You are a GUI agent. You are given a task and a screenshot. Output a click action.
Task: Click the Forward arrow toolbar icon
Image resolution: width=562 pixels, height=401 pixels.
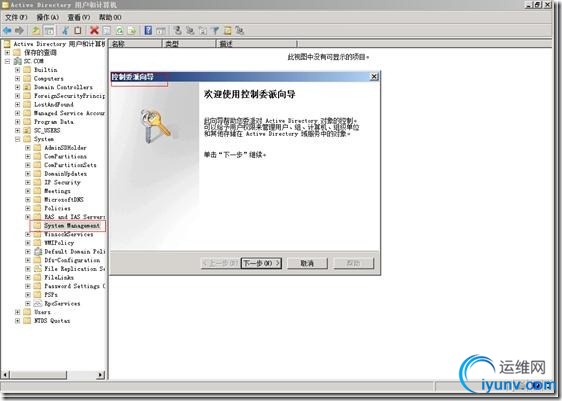point(20,31)
